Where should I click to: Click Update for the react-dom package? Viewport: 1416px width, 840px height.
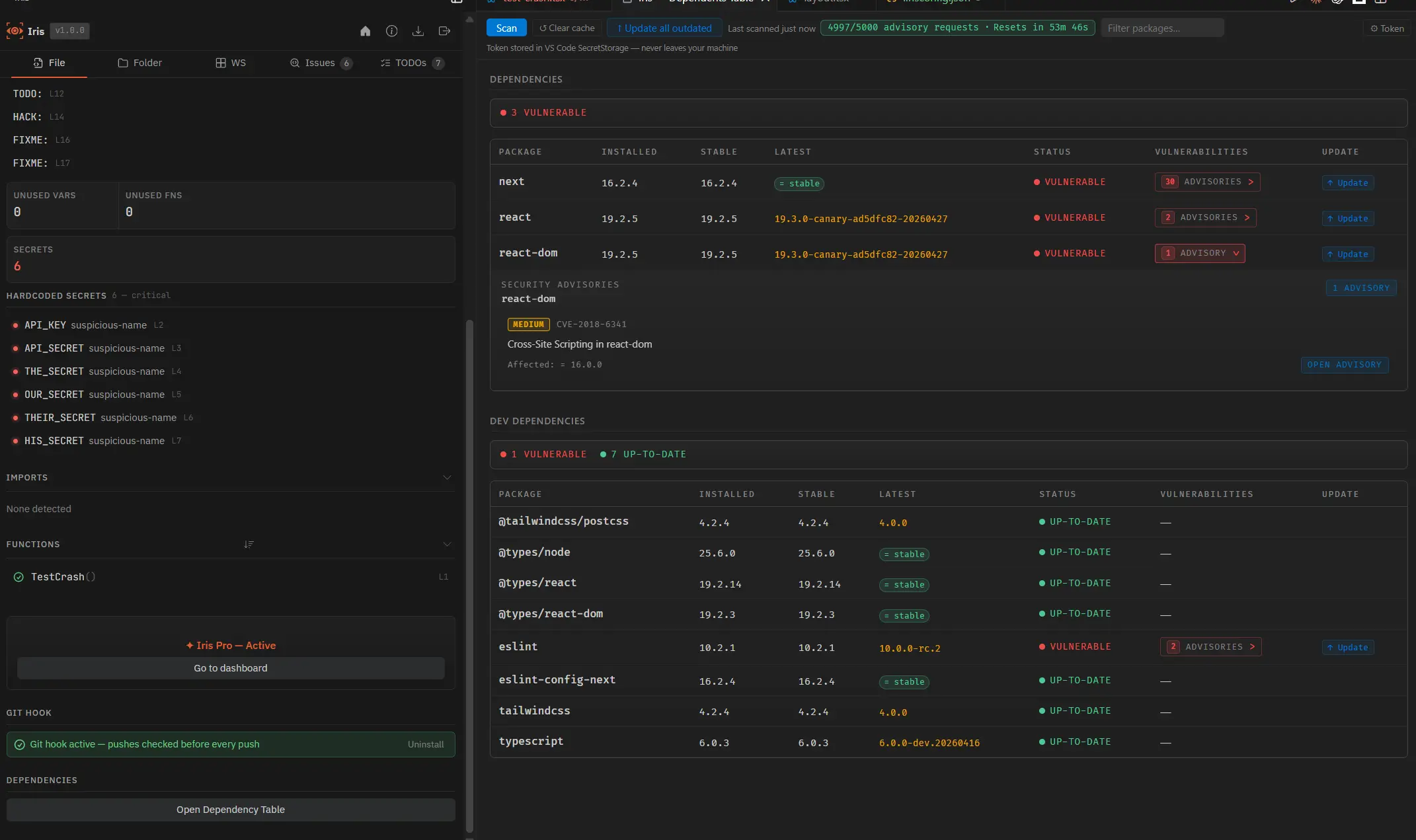pyautogui.click(x=1347, y=254)
